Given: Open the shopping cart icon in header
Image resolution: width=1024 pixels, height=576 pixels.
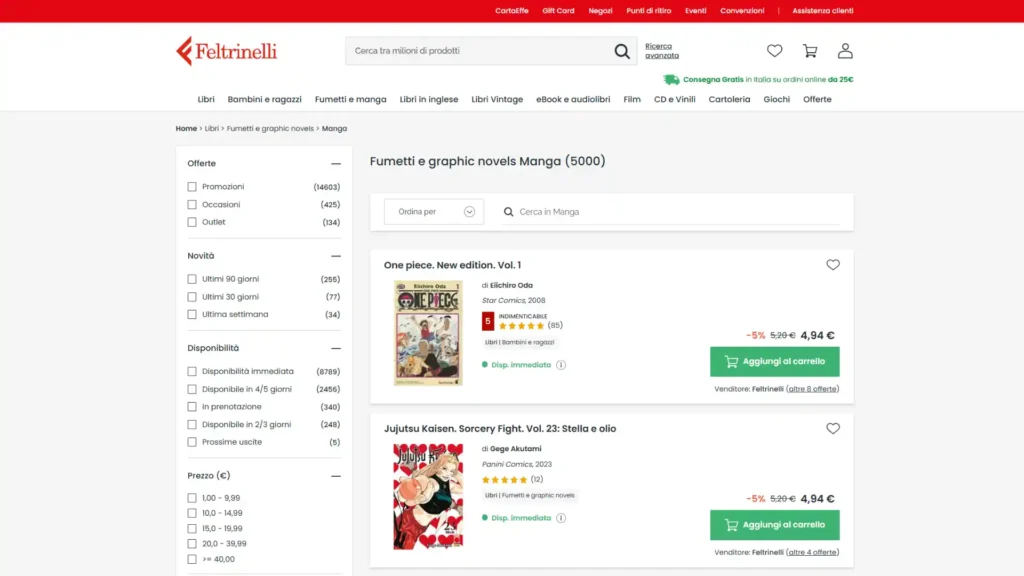Looking at the screenshot, I should point(810,50).
